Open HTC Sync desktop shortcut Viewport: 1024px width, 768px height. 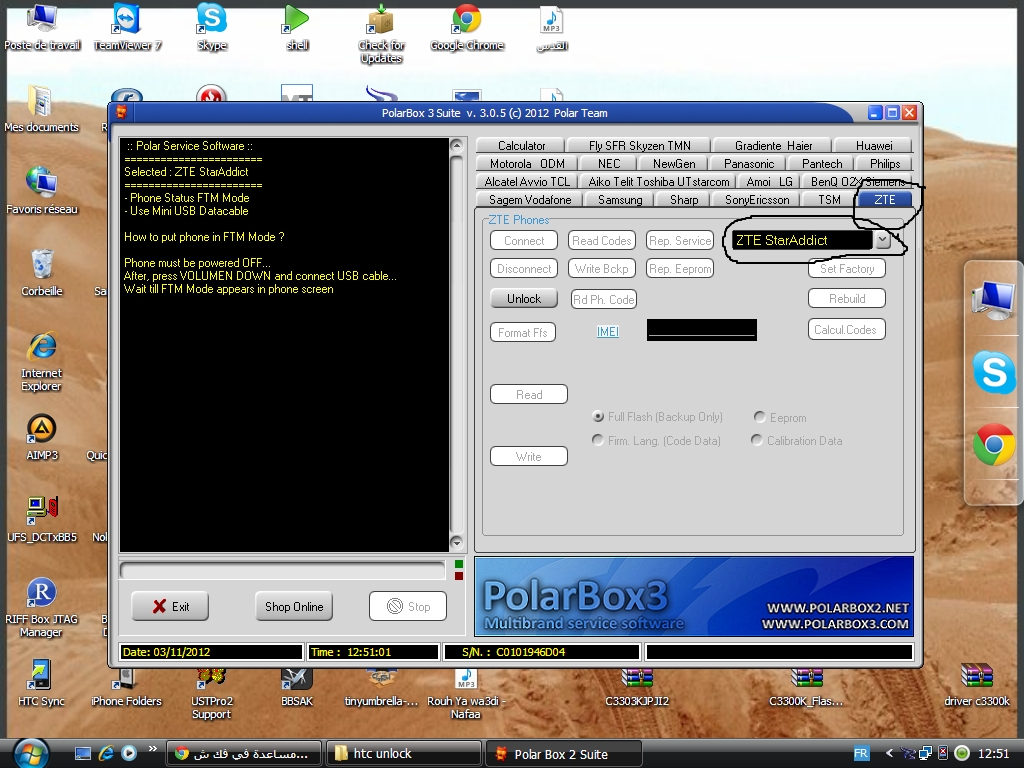(41, 684)
